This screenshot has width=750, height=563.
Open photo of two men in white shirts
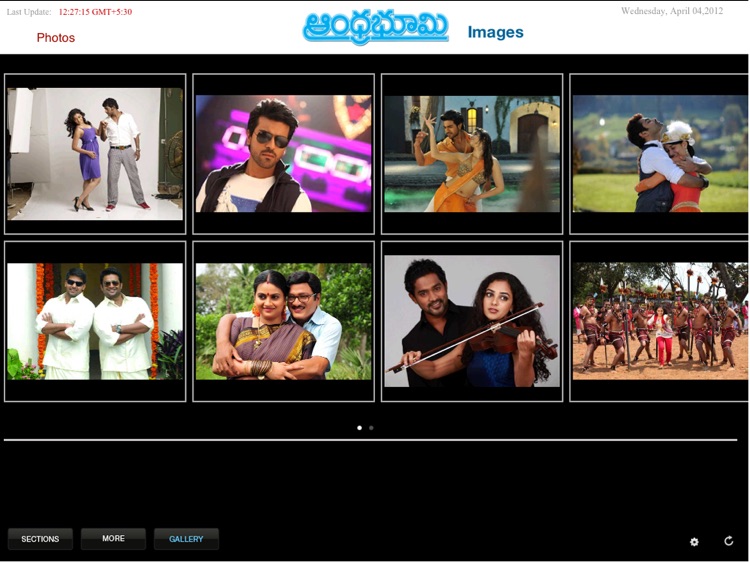pyautogui.click(x=95, y=321)
